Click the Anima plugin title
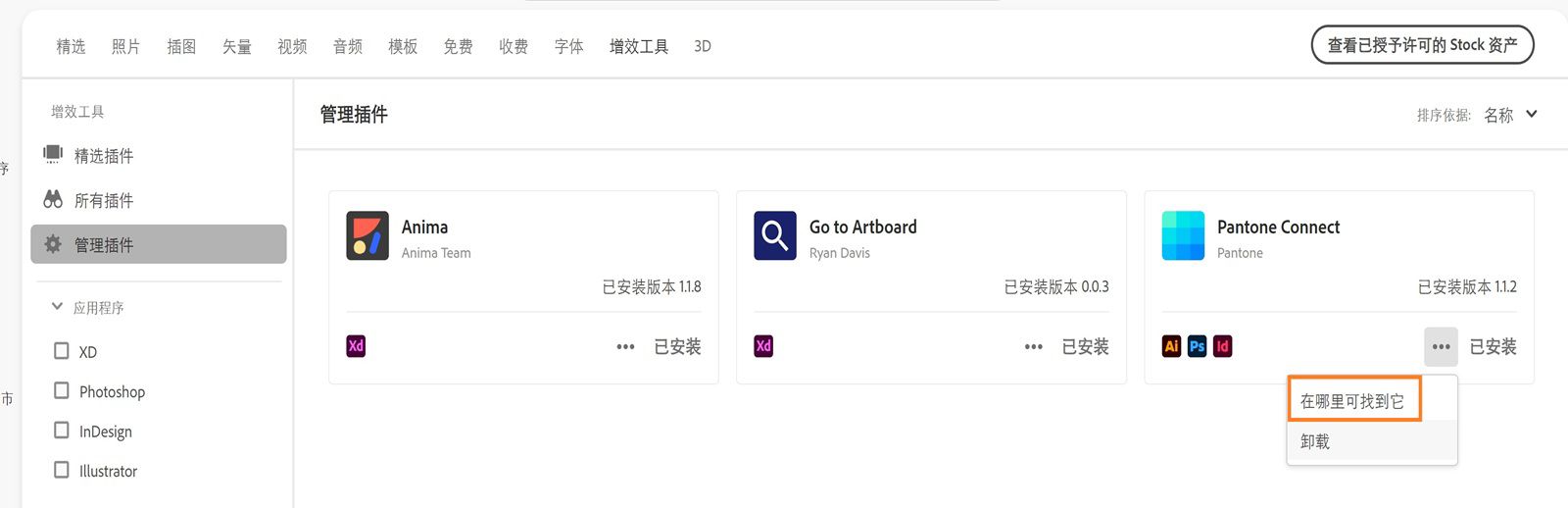Image resolution: width=1568 pixels, height=508 pixels. click(424, 227)
